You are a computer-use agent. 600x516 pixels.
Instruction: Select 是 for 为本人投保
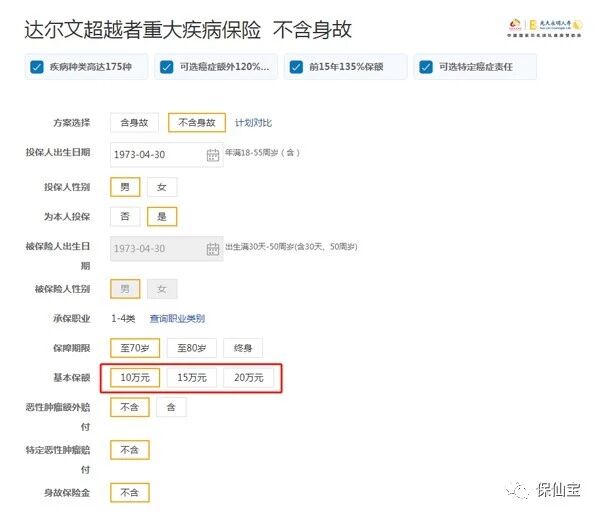(x=162, y=217)
